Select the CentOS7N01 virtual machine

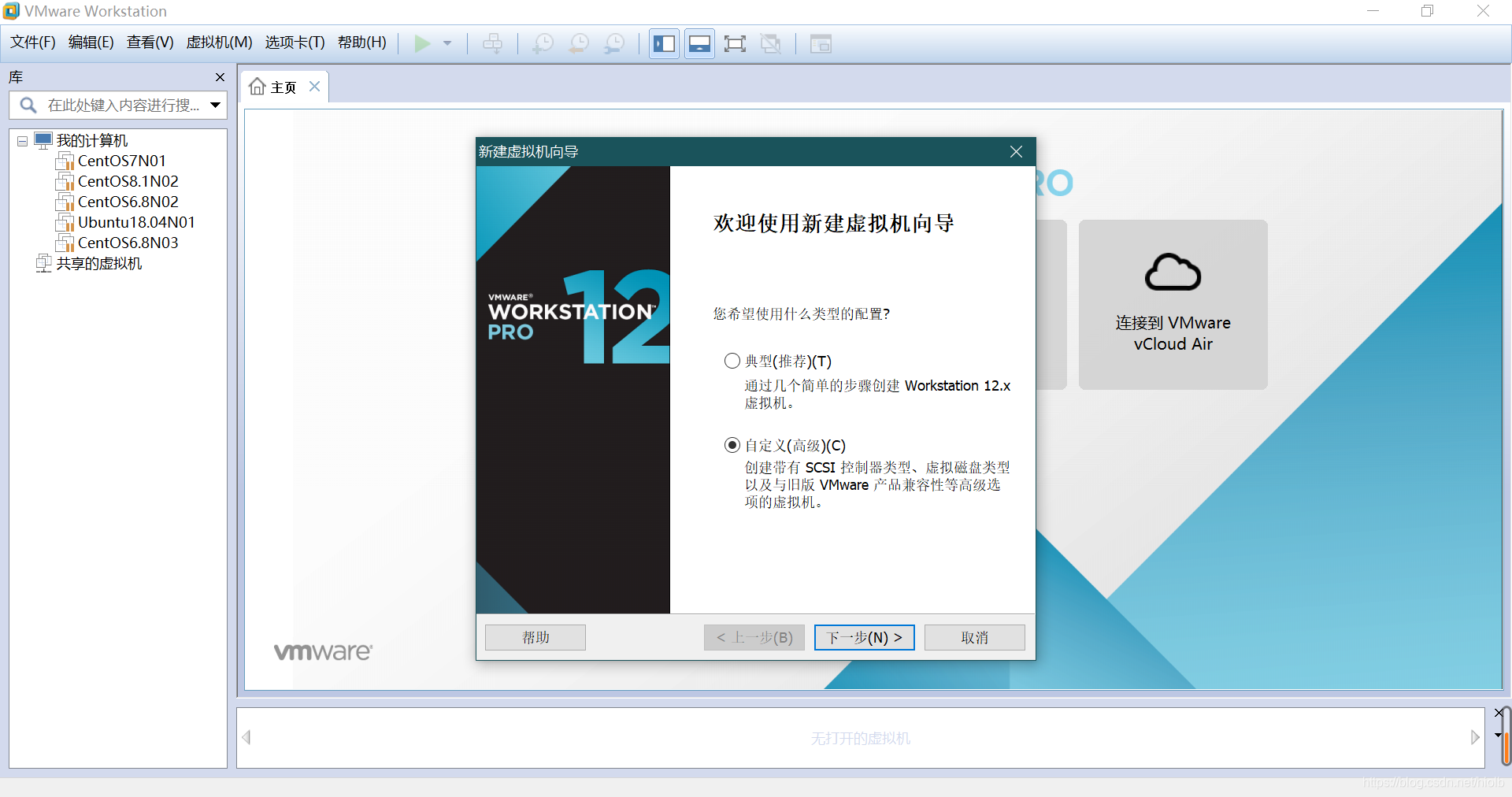[122, 161]
